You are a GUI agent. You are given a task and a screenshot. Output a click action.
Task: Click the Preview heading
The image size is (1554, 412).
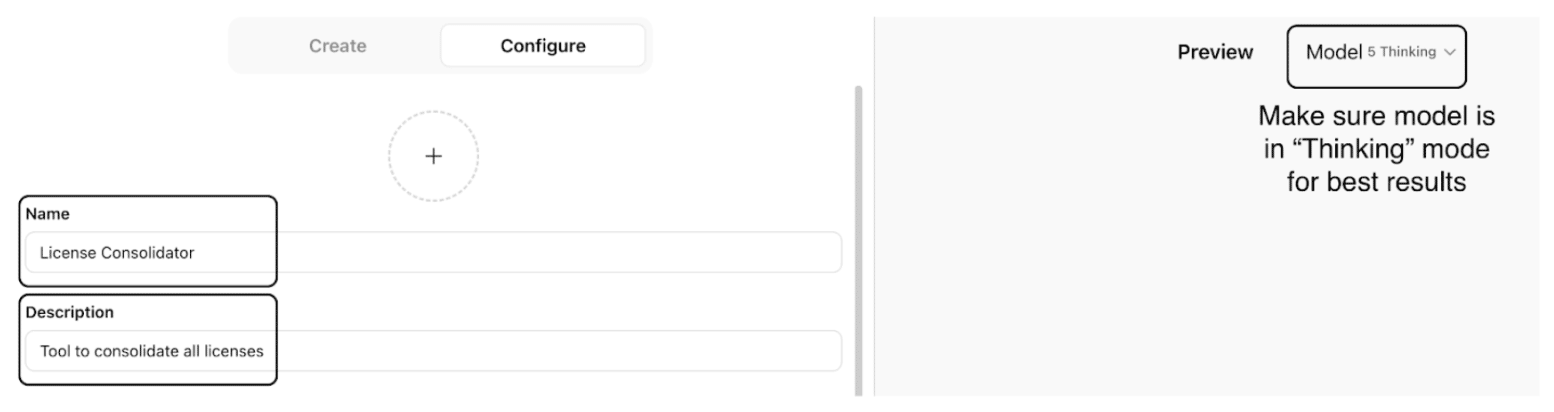[x=1215, y=53]
